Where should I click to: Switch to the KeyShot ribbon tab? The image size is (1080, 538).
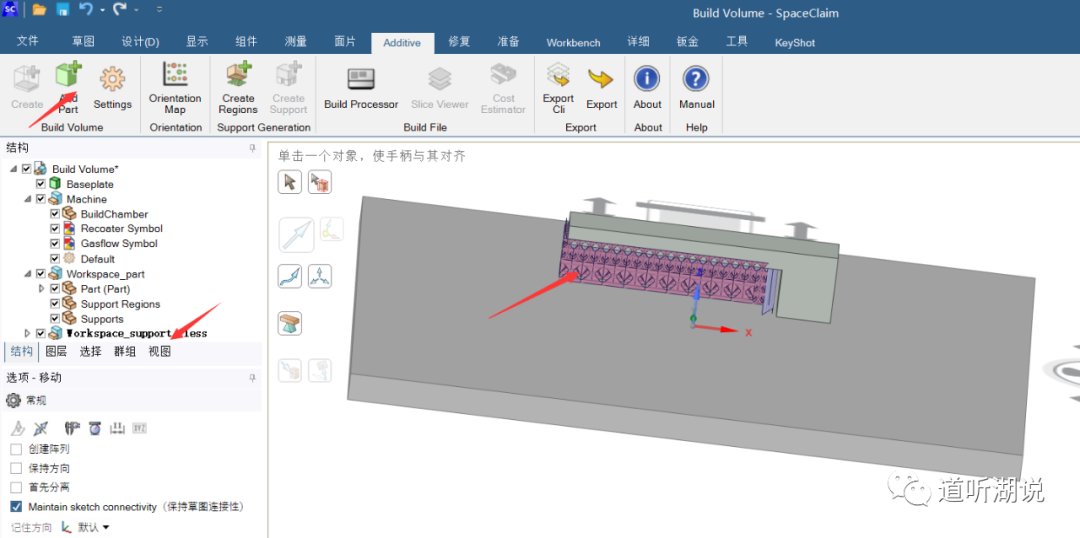point(795,43)
